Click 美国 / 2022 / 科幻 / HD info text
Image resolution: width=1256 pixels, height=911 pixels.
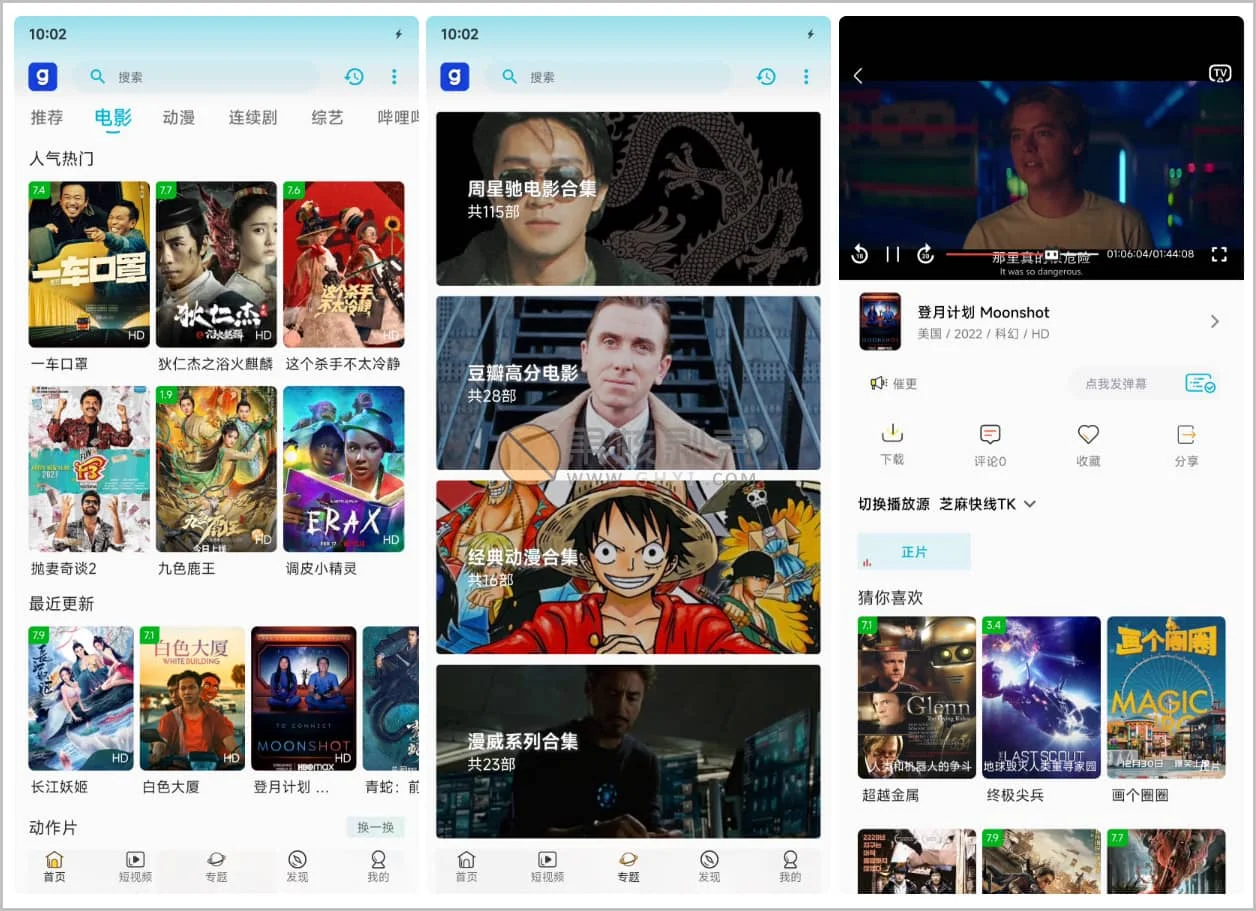click(983, 334)
